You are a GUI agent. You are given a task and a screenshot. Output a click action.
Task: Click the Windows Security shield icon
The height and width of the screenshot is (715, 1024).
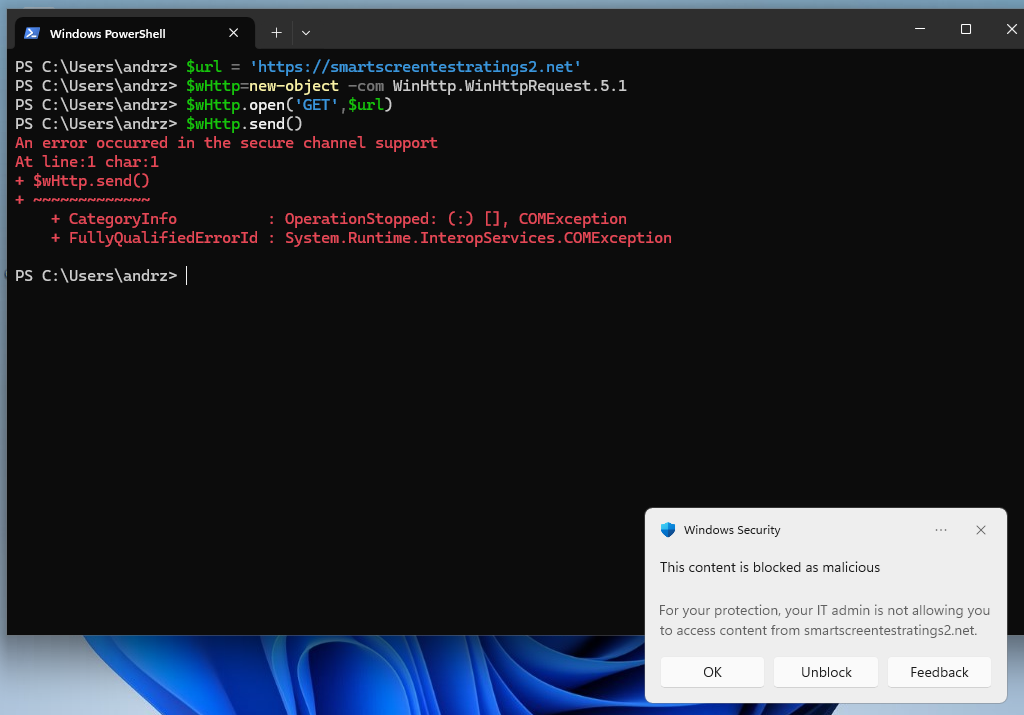(x=667, y=530)
